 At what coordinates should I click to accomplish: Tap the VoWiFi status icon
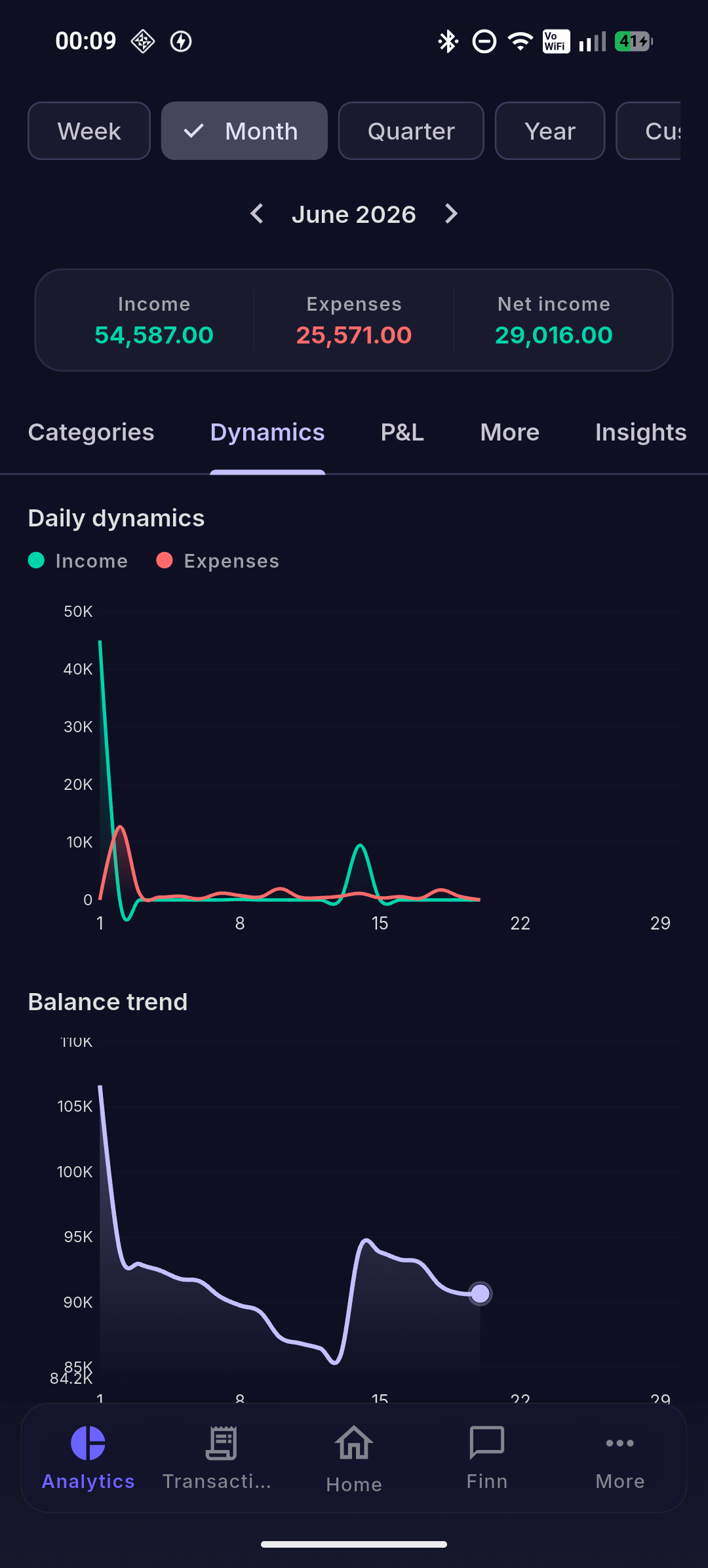click(x=556, y=41)
